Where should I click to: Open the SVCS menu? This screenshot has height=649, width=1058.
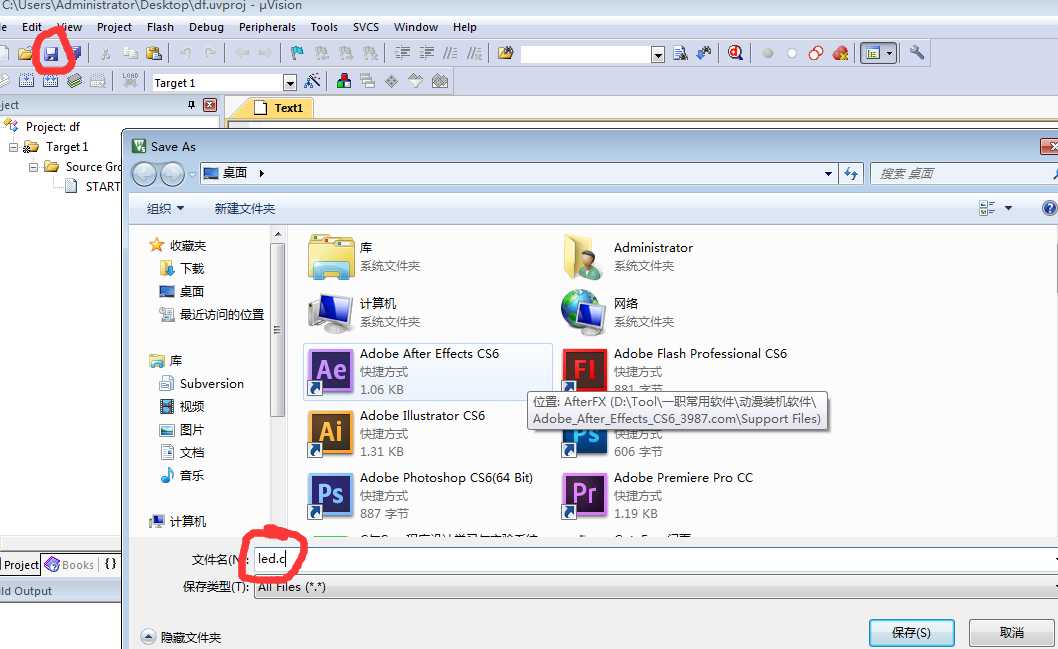pyautogui.click(x=366, y=27)
